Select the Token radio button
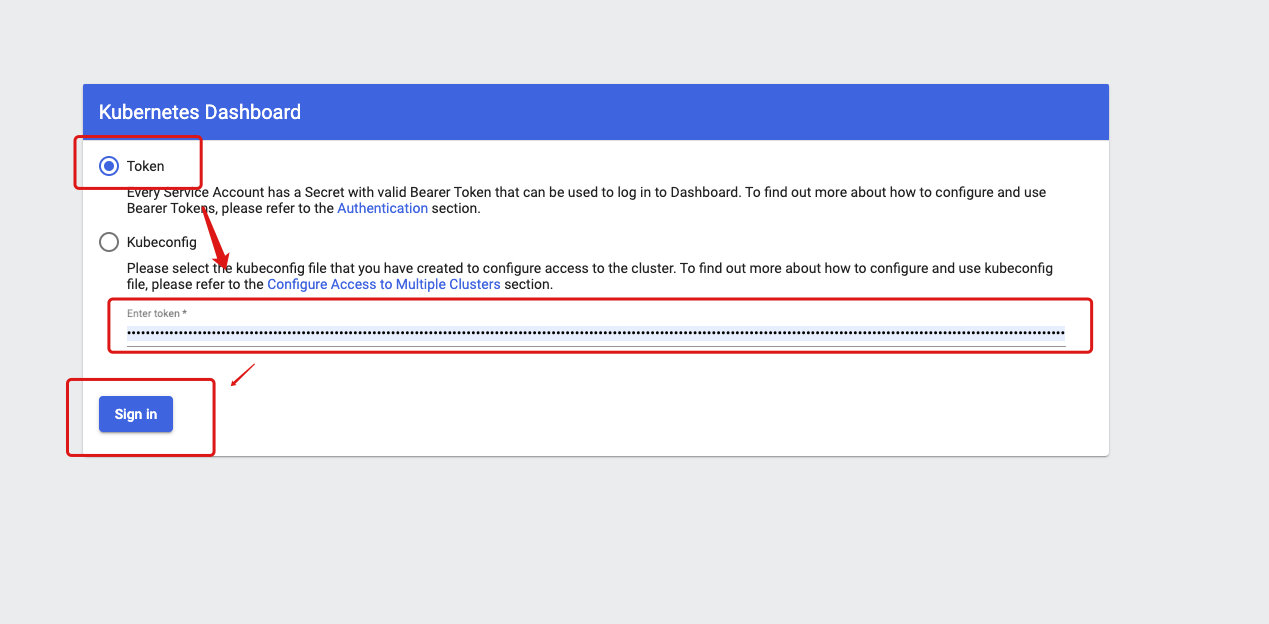The width and height of the screenshot is (1269, 624). [109, 166]
